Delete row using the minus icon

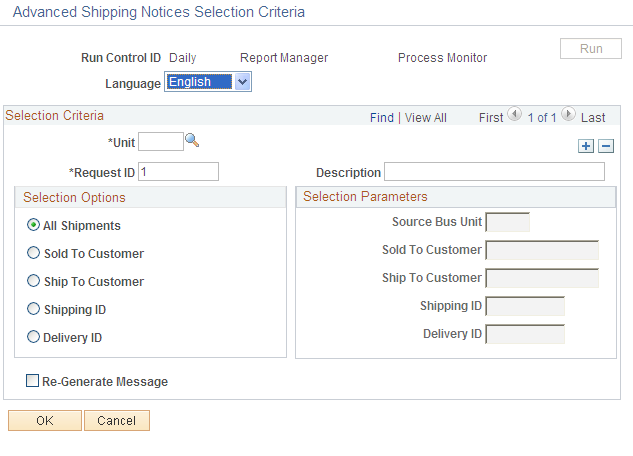(x=605, y=146)
